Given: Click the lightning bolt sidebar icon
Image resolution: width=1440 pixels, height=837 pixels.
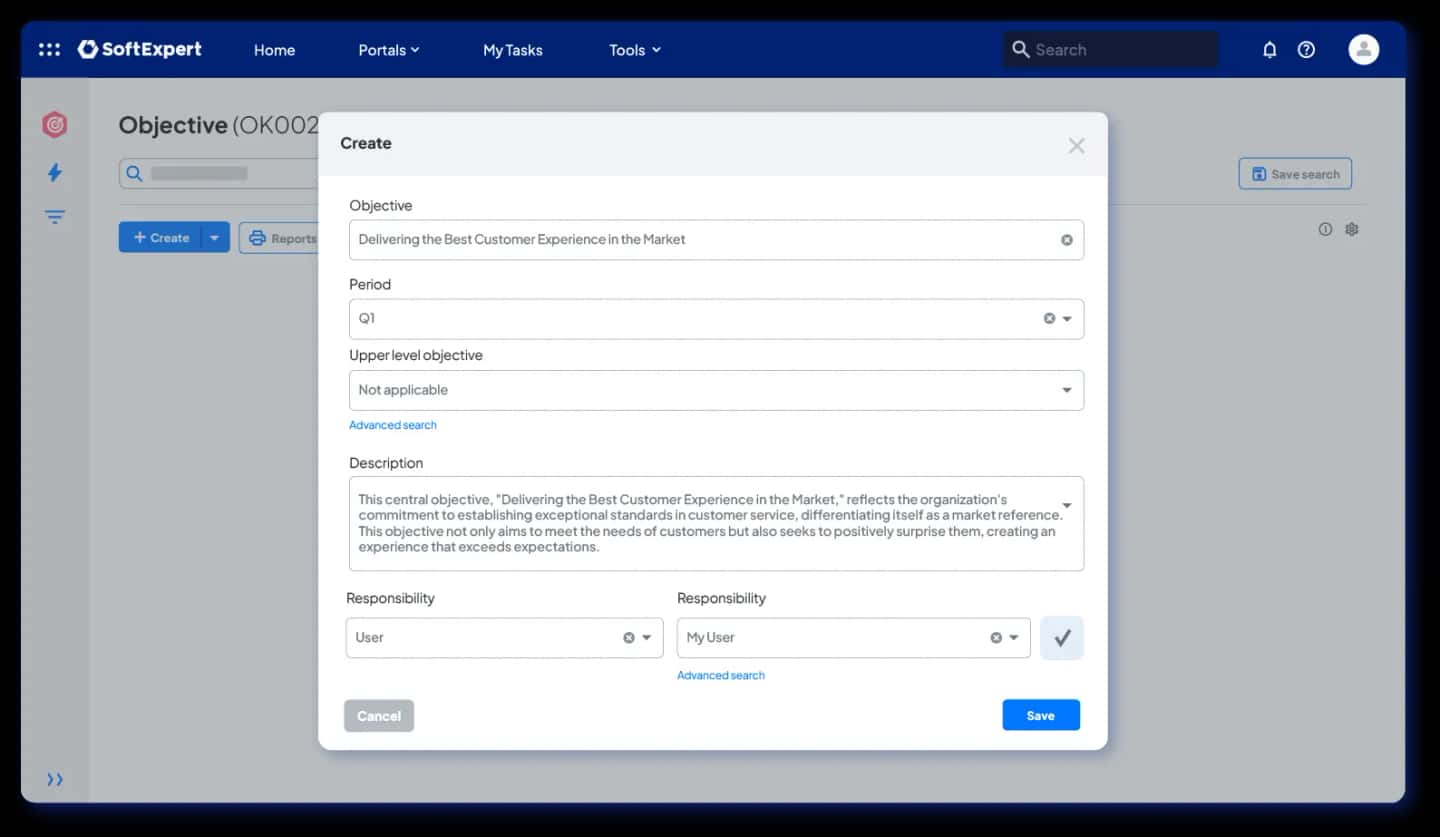Looking at the screenshot, I should [55, 172].
